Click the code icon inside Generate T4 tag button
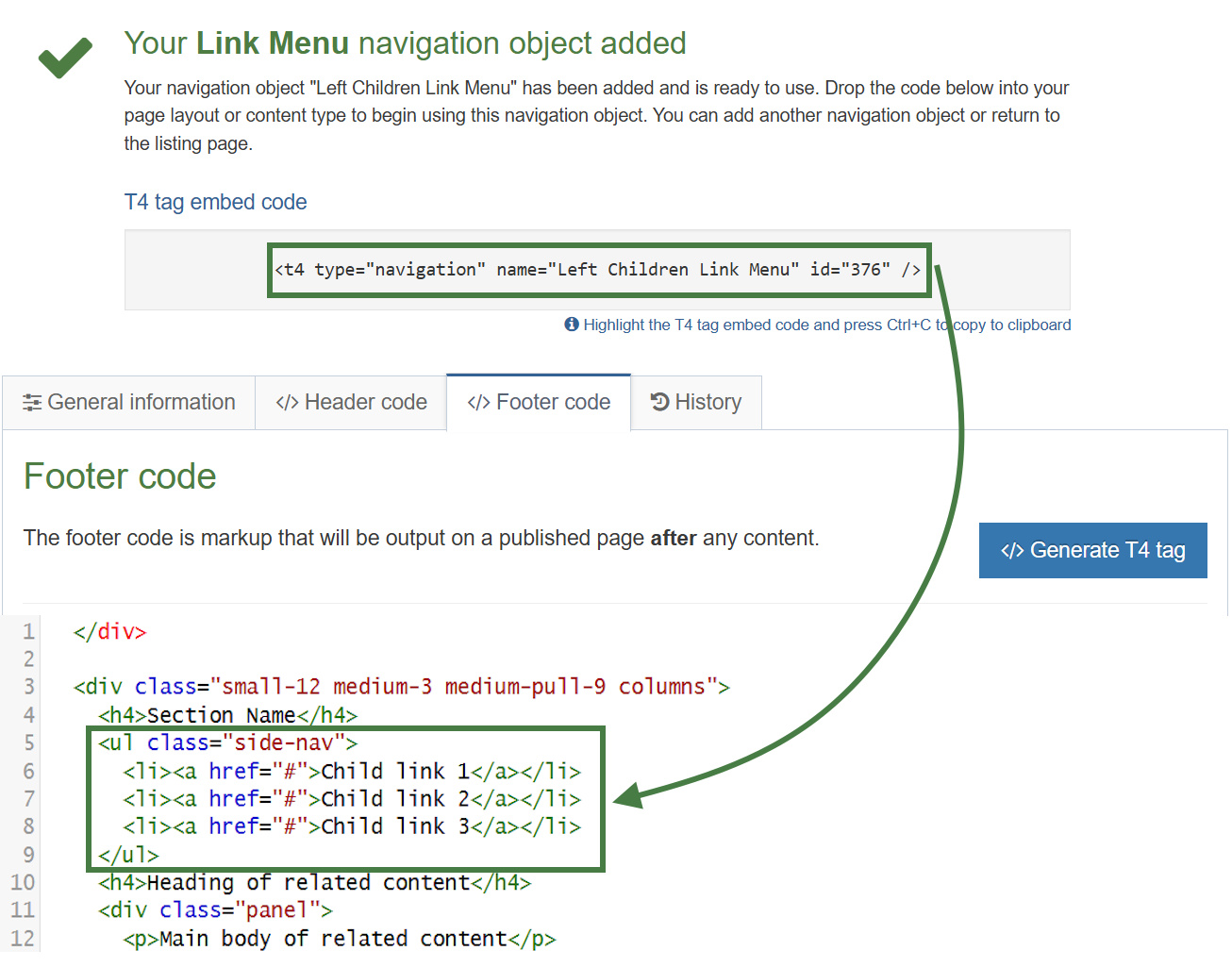The height and width of the screenshot is (967, 1232). (x=1014, y=550)
